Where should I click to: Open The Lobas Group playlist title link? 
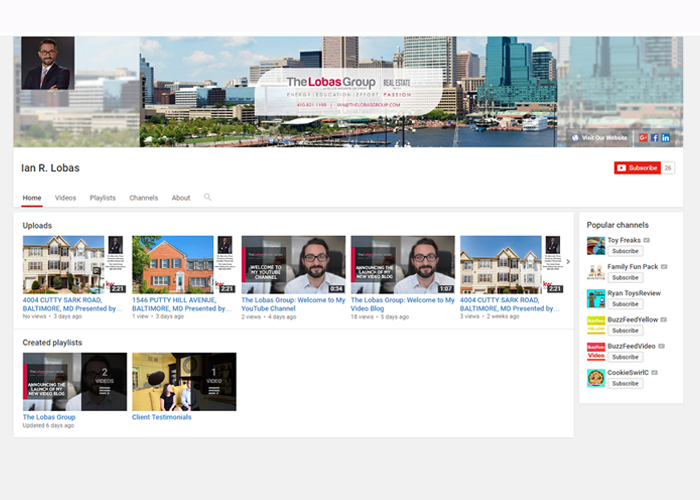49,417
